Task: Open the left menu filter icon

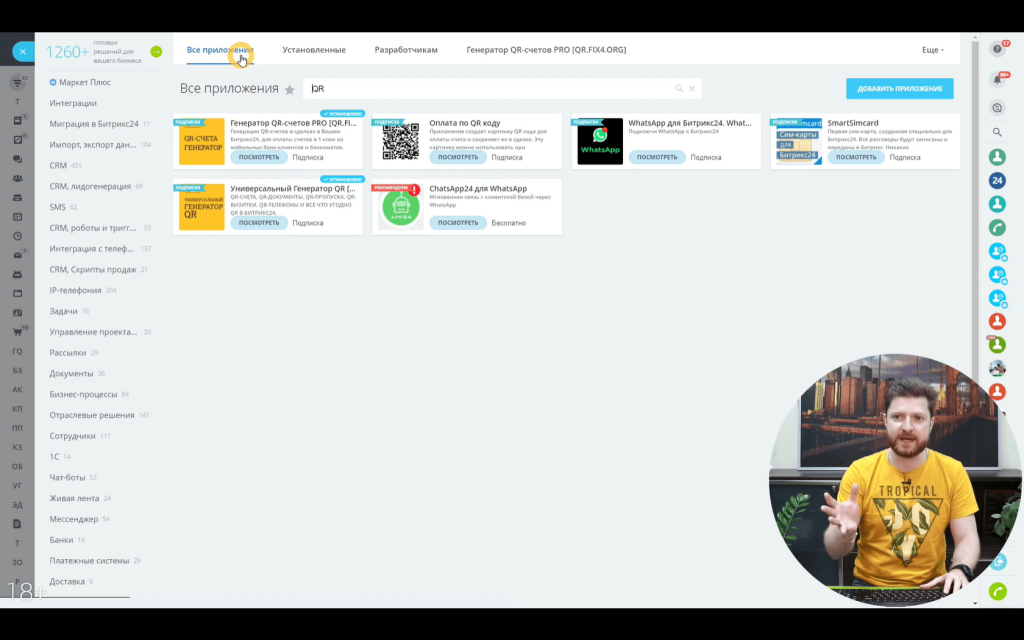Action: coord(18,82)
